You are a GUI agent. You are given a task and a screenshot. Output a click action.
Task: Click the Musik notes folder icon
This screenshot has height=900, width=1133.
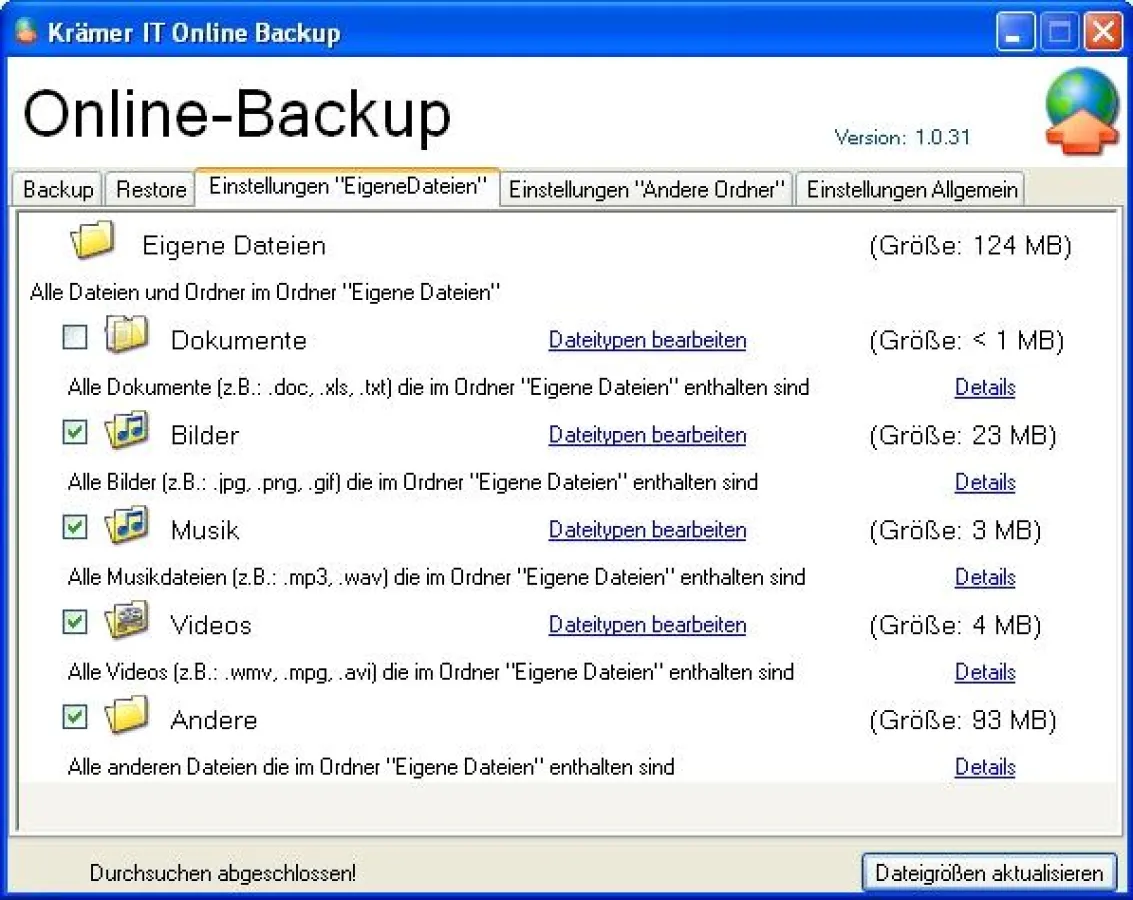tap(126, 525)
